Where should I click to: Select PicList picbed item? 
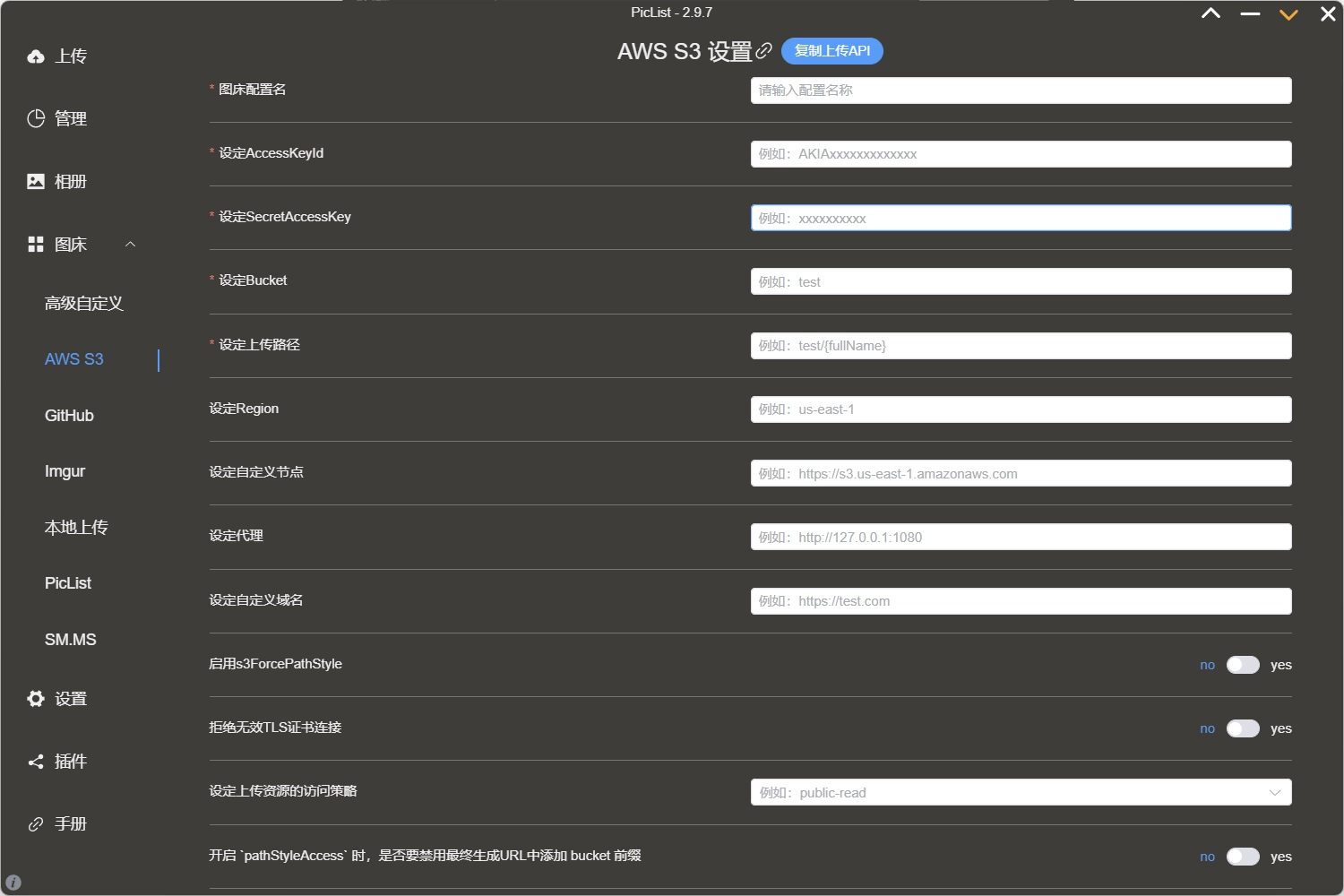[x=68, y=583]
